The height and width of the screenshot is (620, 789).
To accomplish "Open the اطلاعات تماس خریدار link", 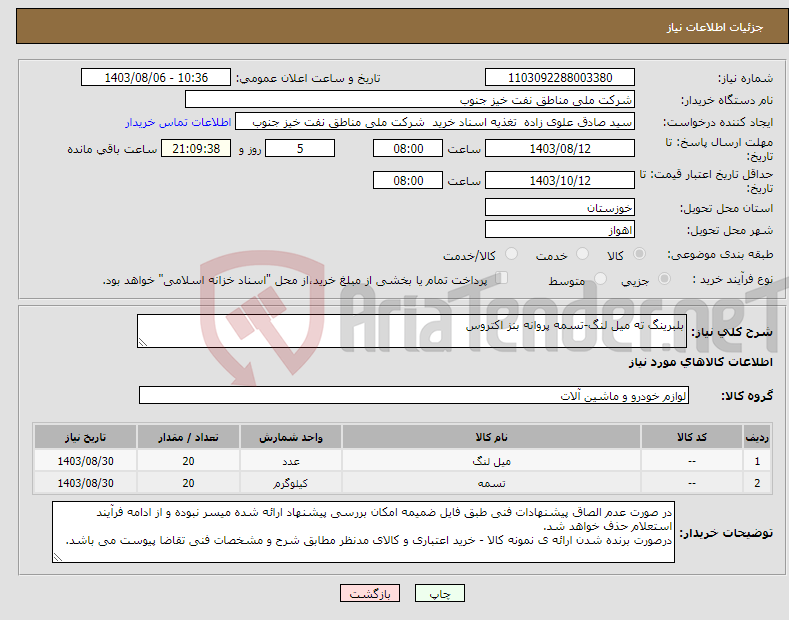I will coord(178,122).
